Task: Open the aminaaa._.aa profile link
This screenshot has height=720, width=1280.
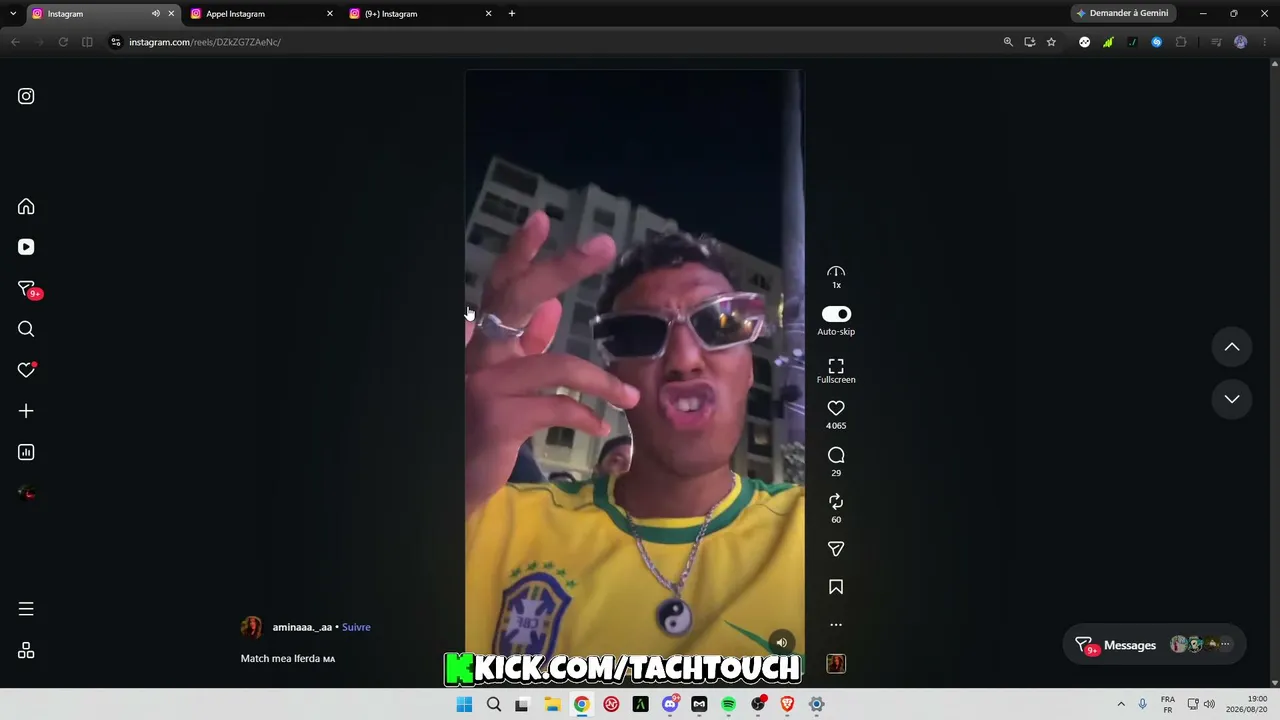Action: (x=302, y=627)
